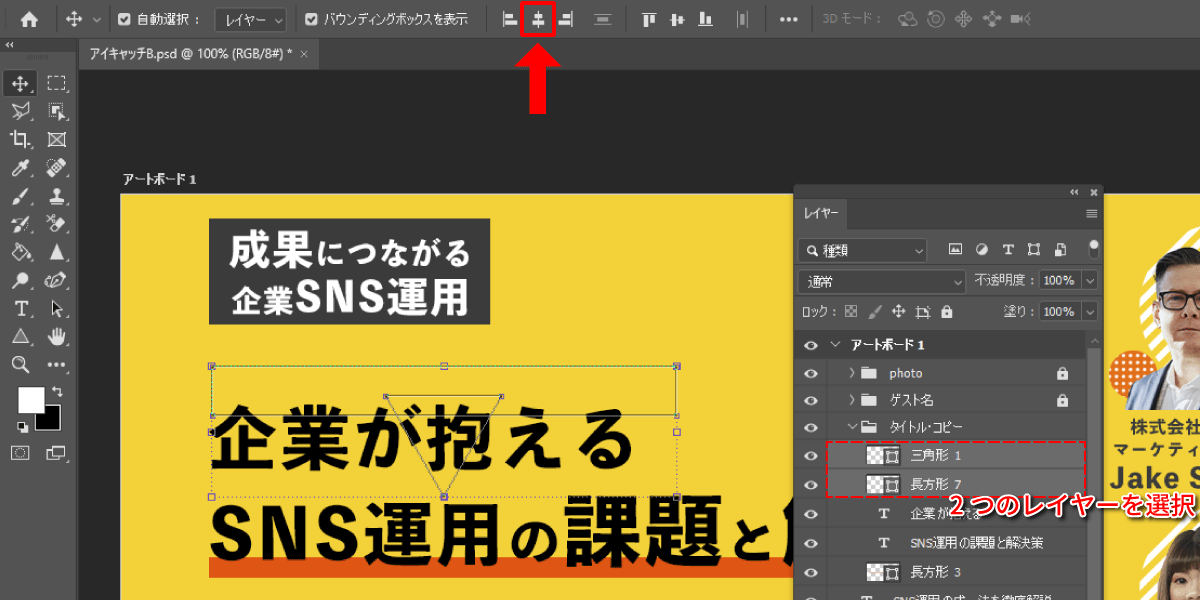
Task: Click align horizontal centers icon in options bar
Action: click(x=538, y=19)
